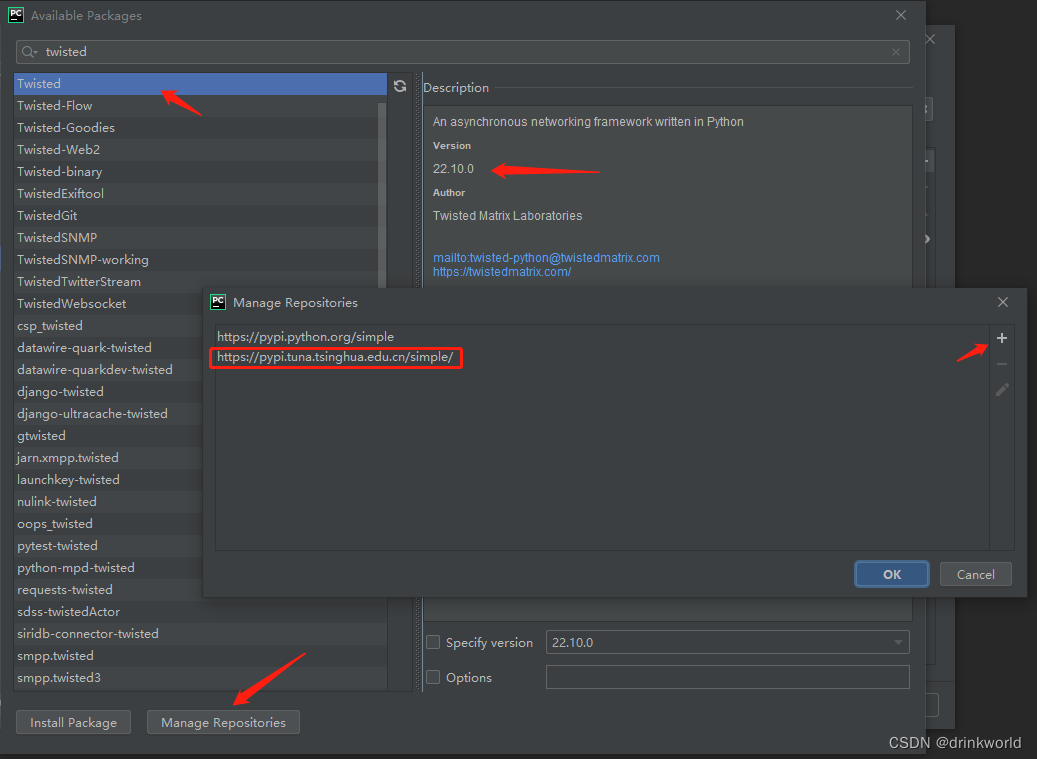Add a new repository using the plus icon

1001,338
